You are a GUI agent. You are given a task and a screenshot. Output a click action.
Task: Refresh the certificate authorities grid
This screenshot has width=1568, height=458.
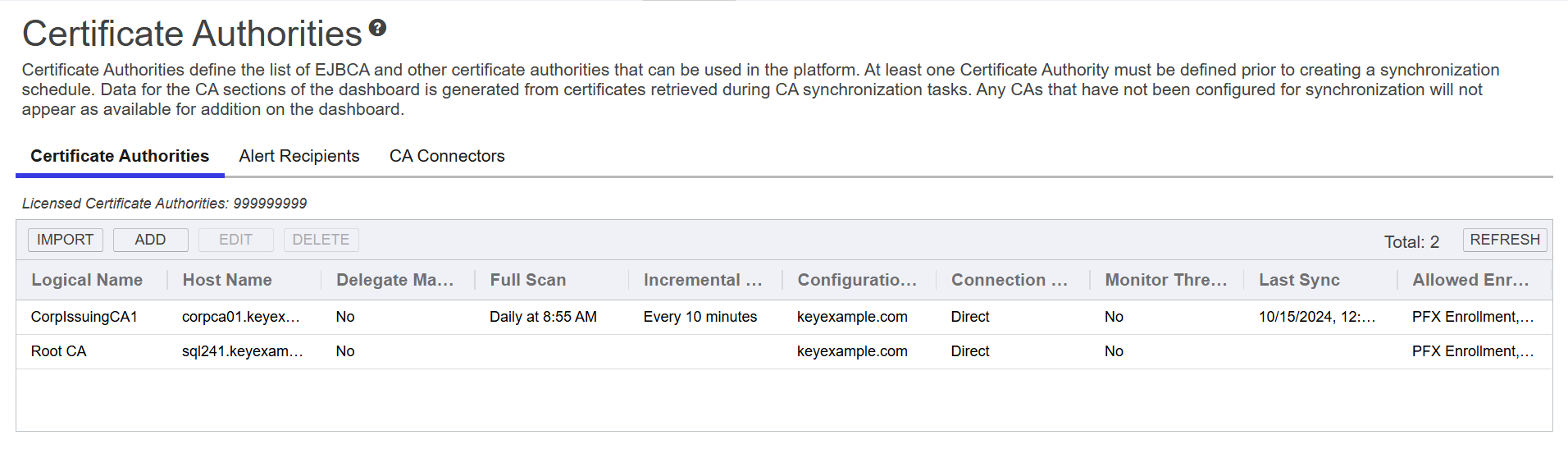[1504, 240]
